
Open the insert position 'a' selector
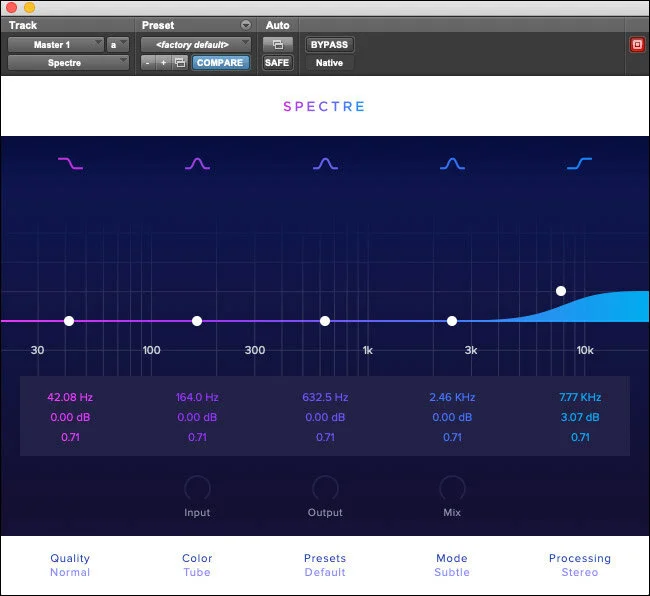tap(118, 44)
